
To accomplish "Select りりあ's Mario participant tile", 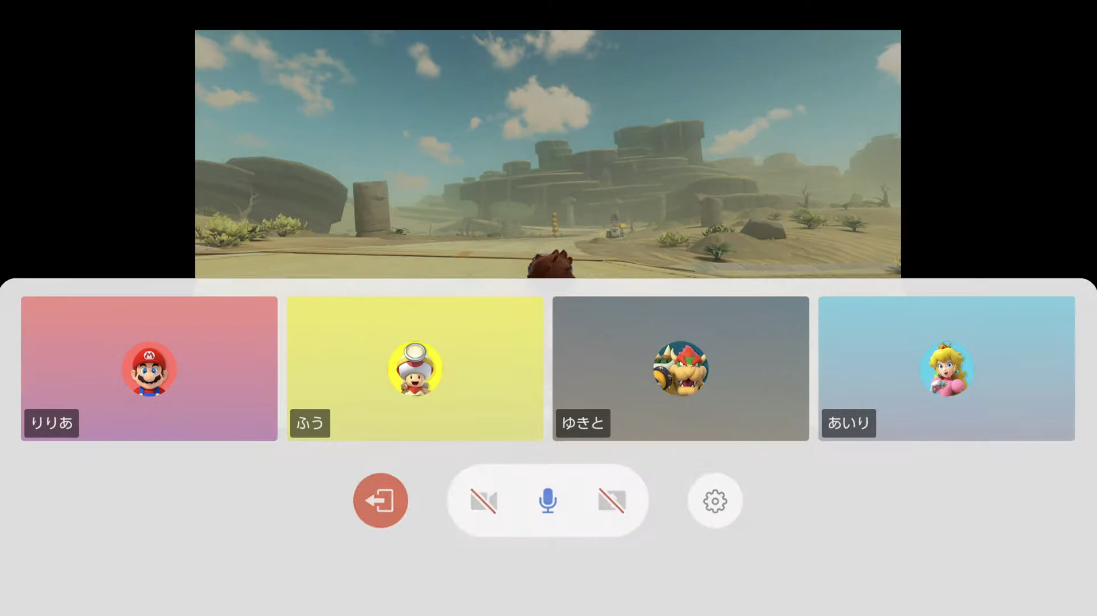I will 149,368.
